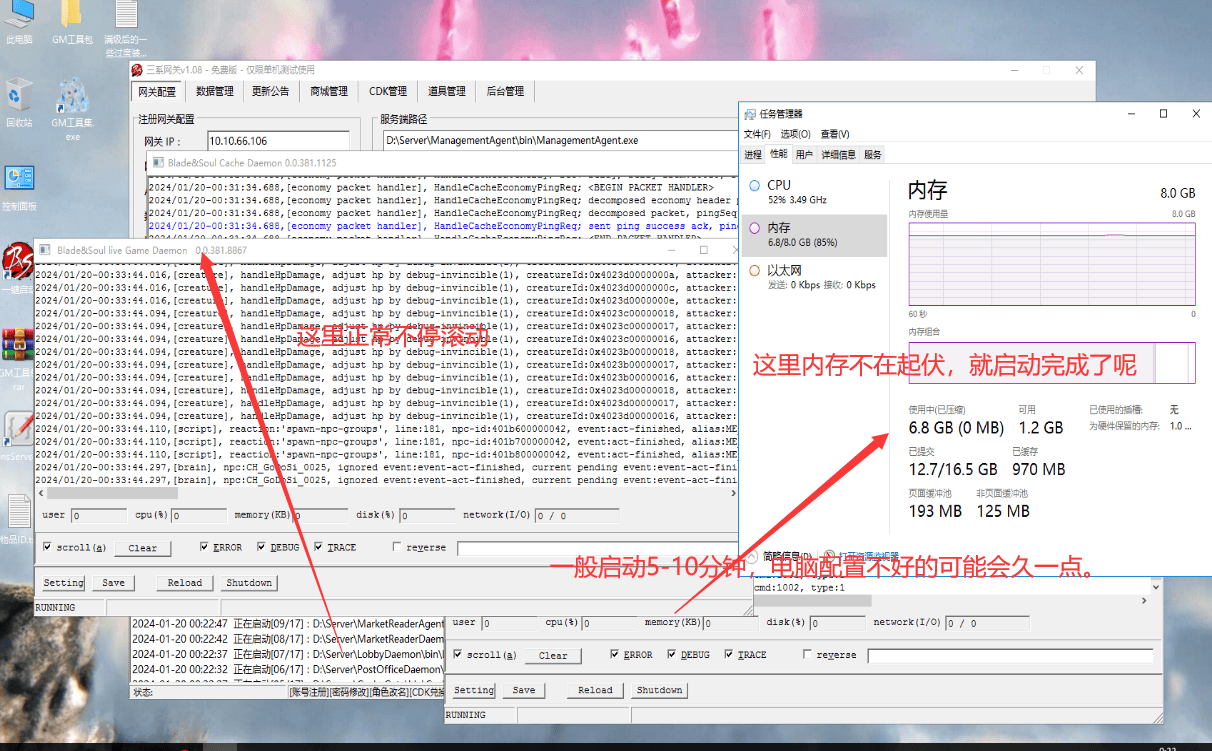The image size is (1212, 751).
Task: Toggle scroll(a) checkbox in lower daemon window
Action: click(x=458, y=655)
